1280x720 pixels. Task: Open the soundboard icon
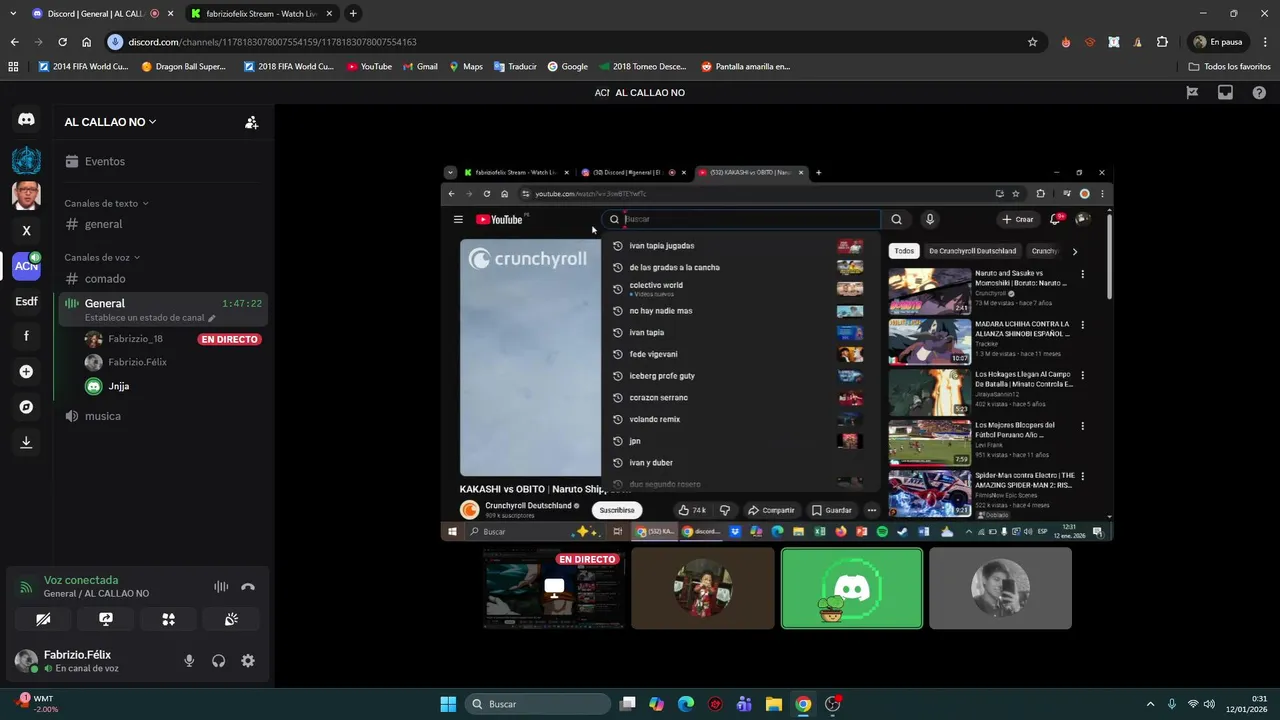[x=231, y=619]
